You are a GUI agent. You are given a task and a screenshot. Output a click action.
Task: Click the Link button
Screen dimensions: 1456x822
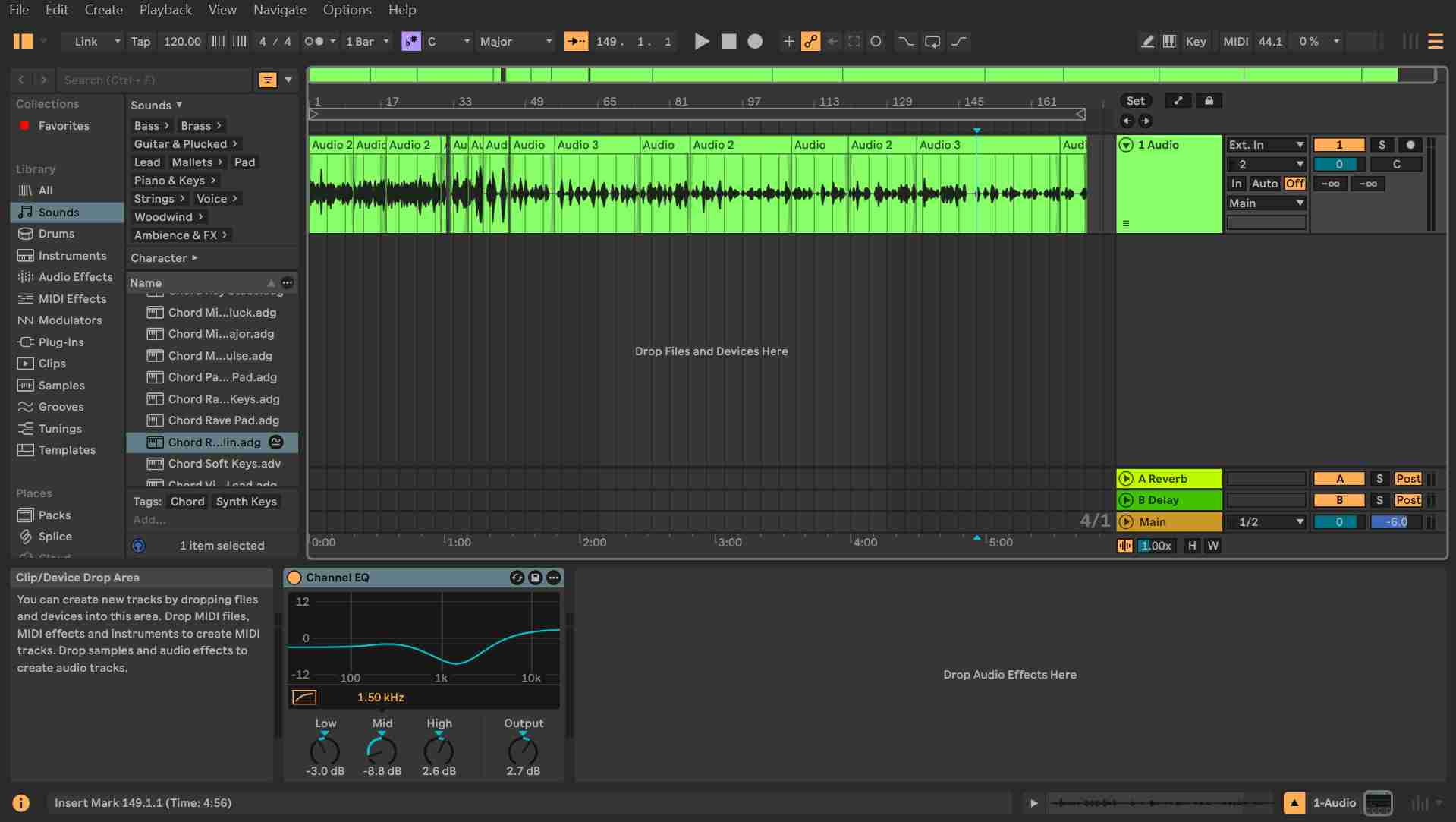(86, 41)
